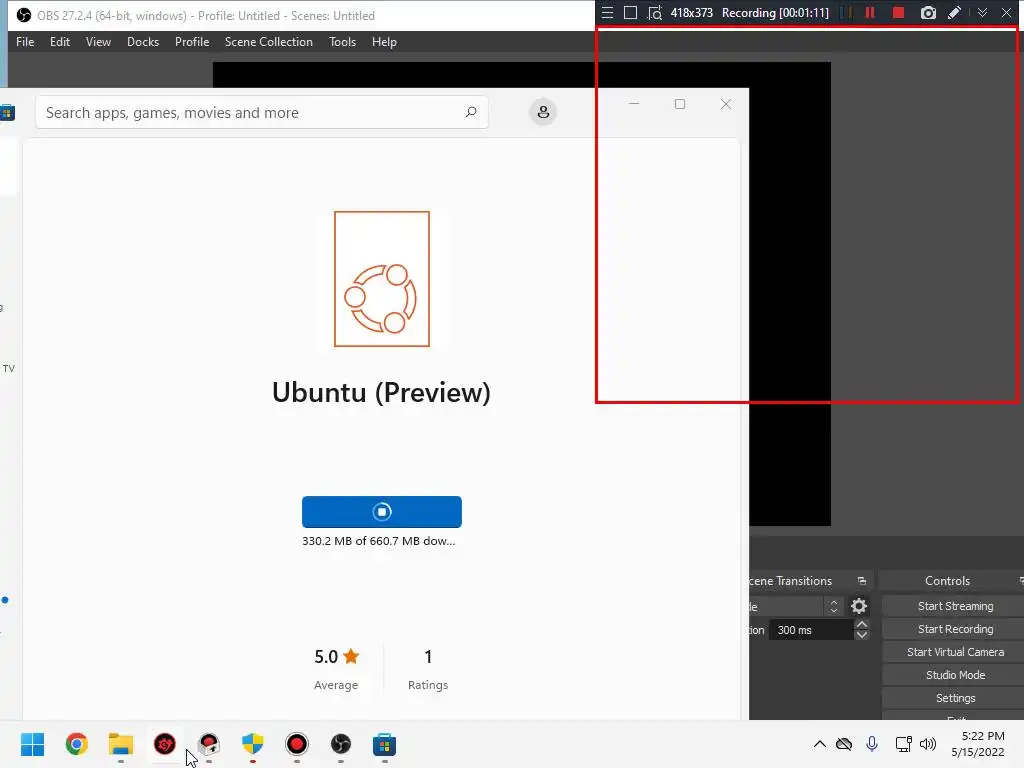Take a screenshot with the camera icon
Screen dimensions: 1024x768
click(x=928, y=12)
